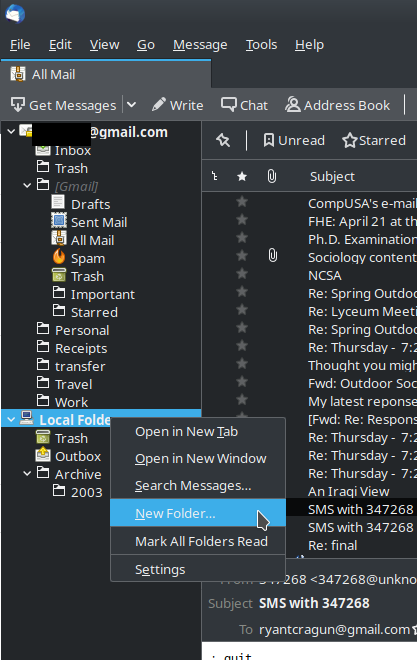Open the Tools menu
Screen dimensions: 417x660
click(x=261, y=45)
